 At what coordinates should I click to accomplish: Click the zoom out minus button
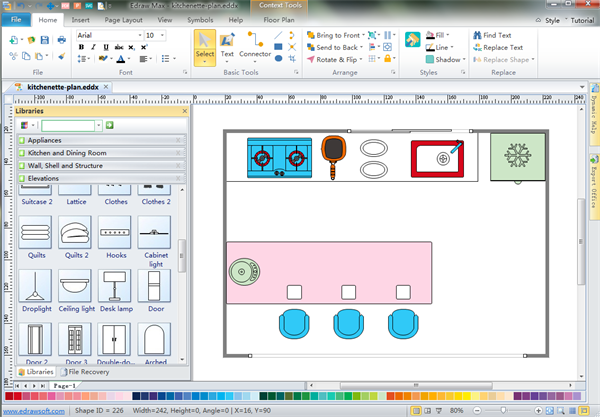(477, 410)
